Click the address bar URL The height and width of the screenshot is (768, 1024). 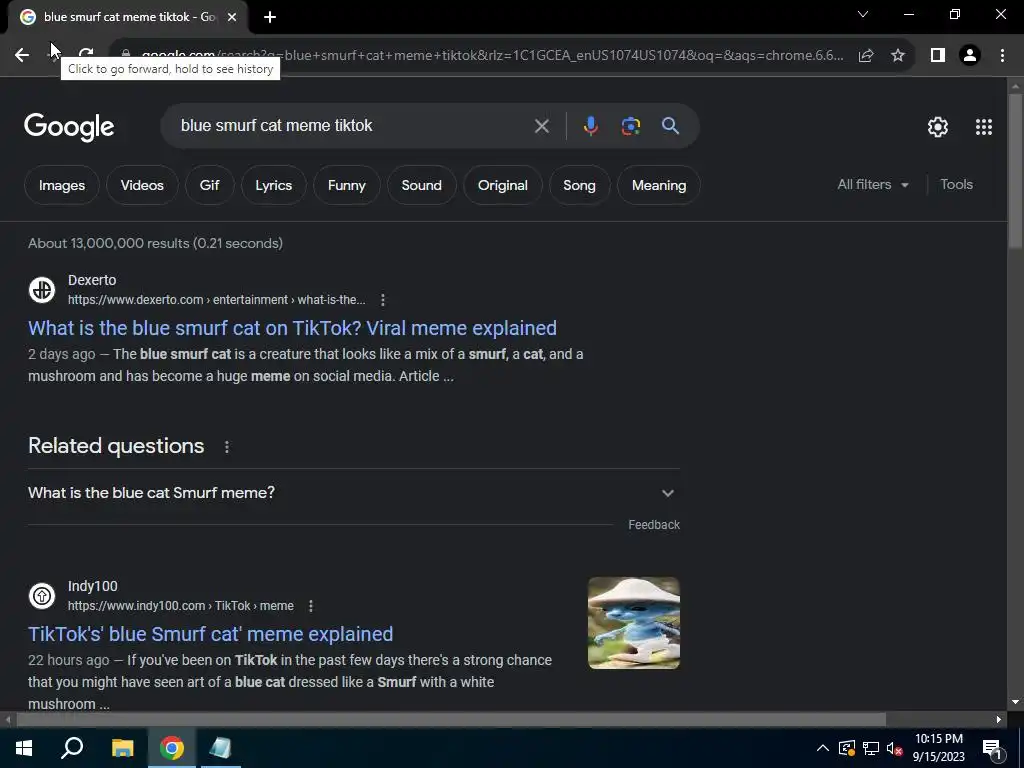[x=492, y=56]
